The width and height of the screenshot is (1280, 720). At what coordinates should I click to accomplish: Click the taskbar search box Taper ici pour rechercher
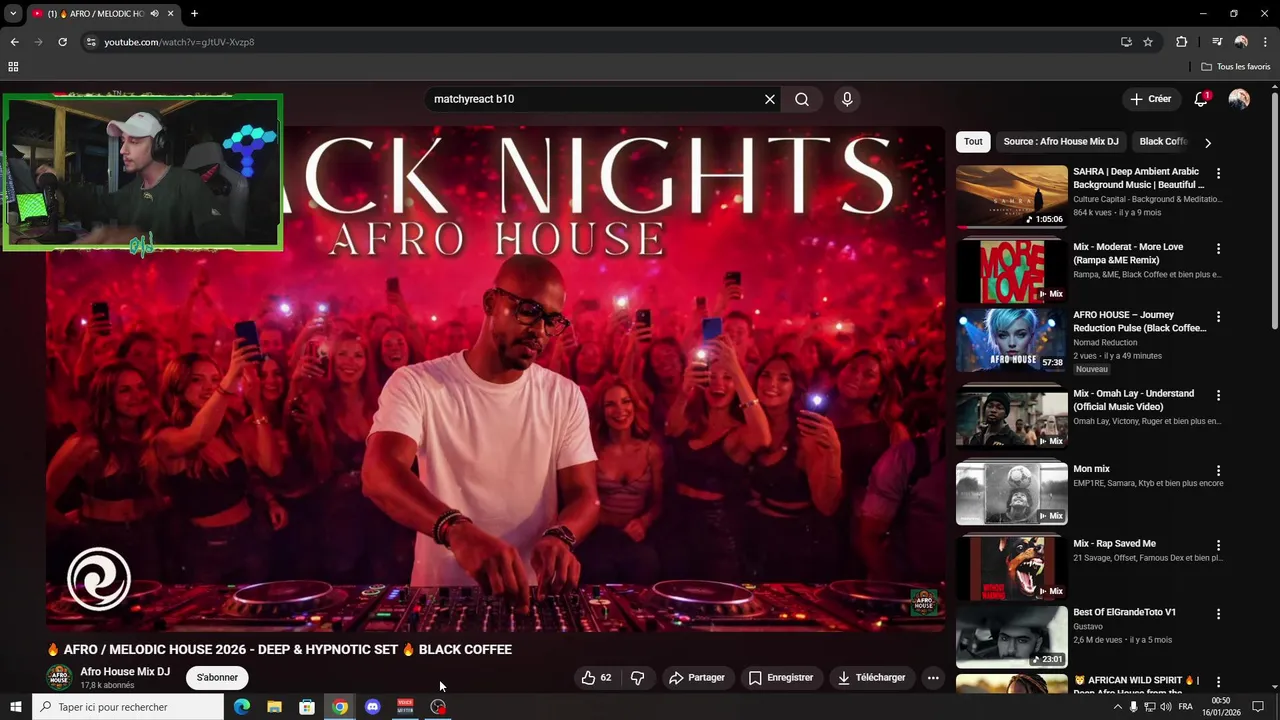127,707
